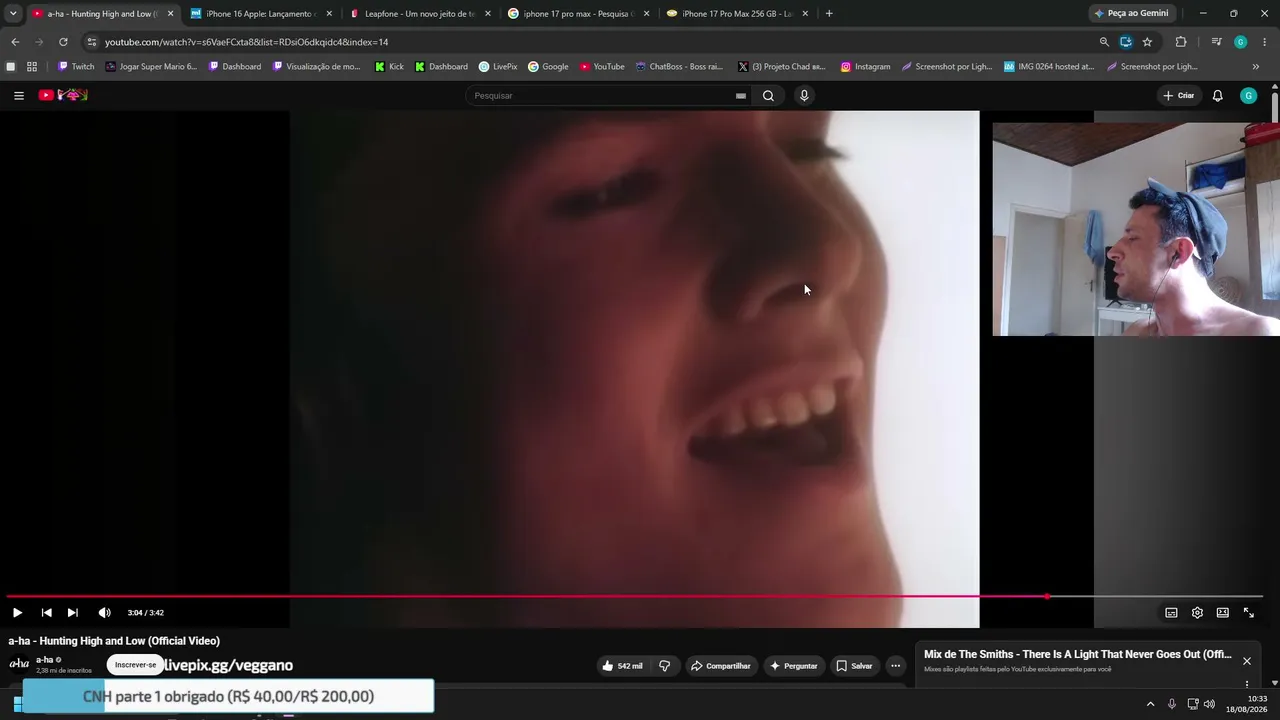Close the Mix de The Smiths playlist panel

pos(1247,661)
